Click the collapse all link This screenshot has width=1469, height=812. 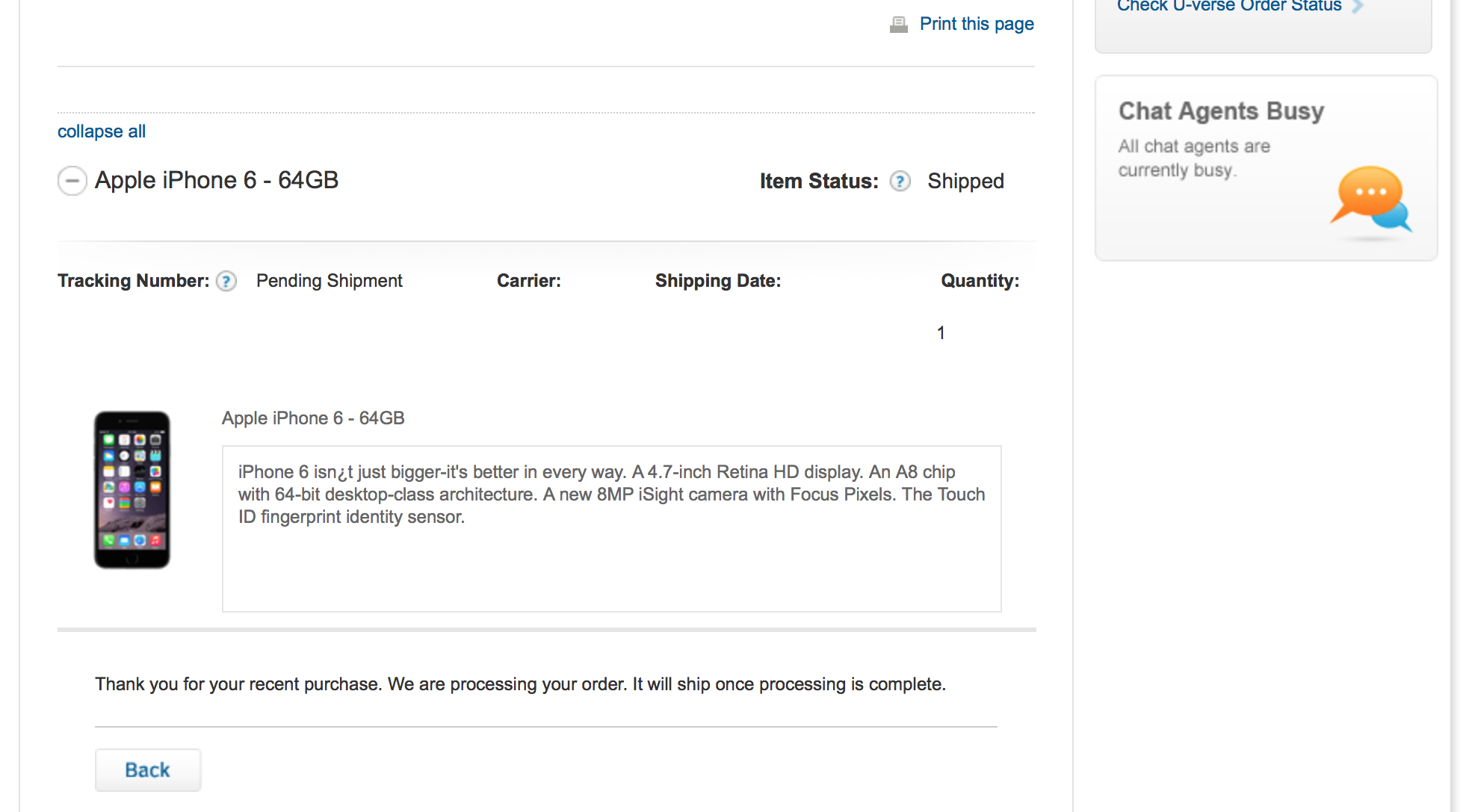pyautogui.click(x=102, y=131)
